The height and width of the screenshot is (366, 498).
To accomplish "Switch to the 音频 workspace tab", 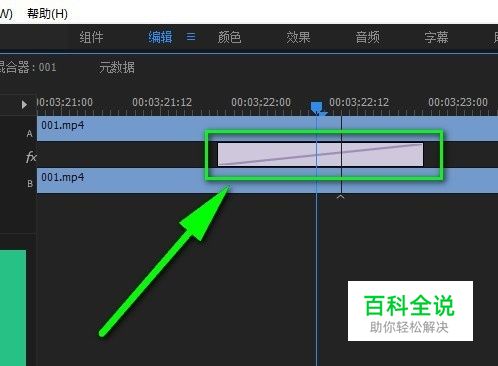I will tap(367, 37).
